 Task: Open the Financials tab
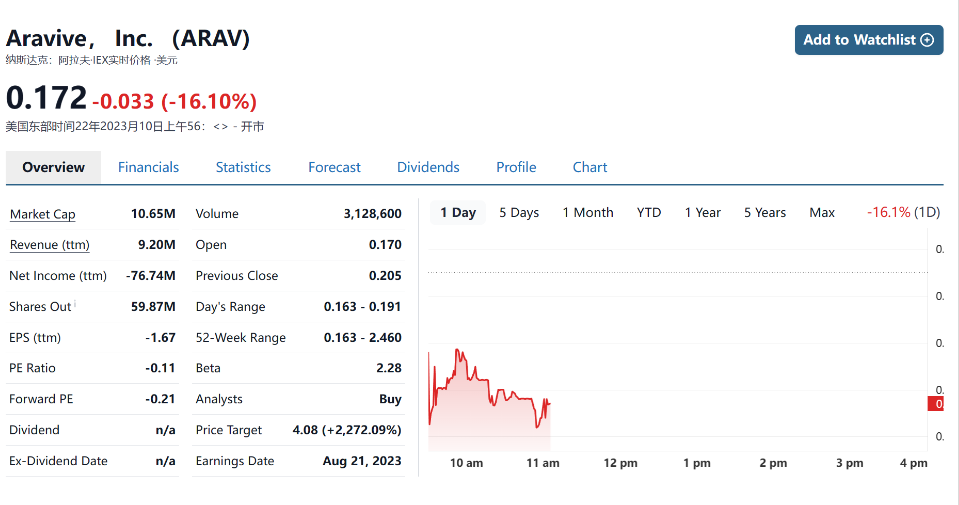click(148, 167)
